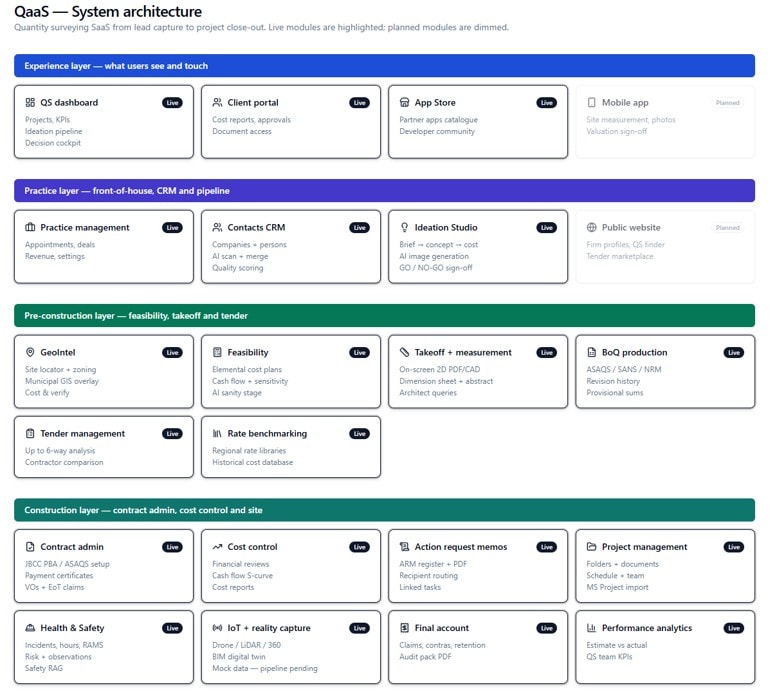This screenshot has height=698, width=777.
Task: Click the Live badge on QS dashboard
Action: 172,103
